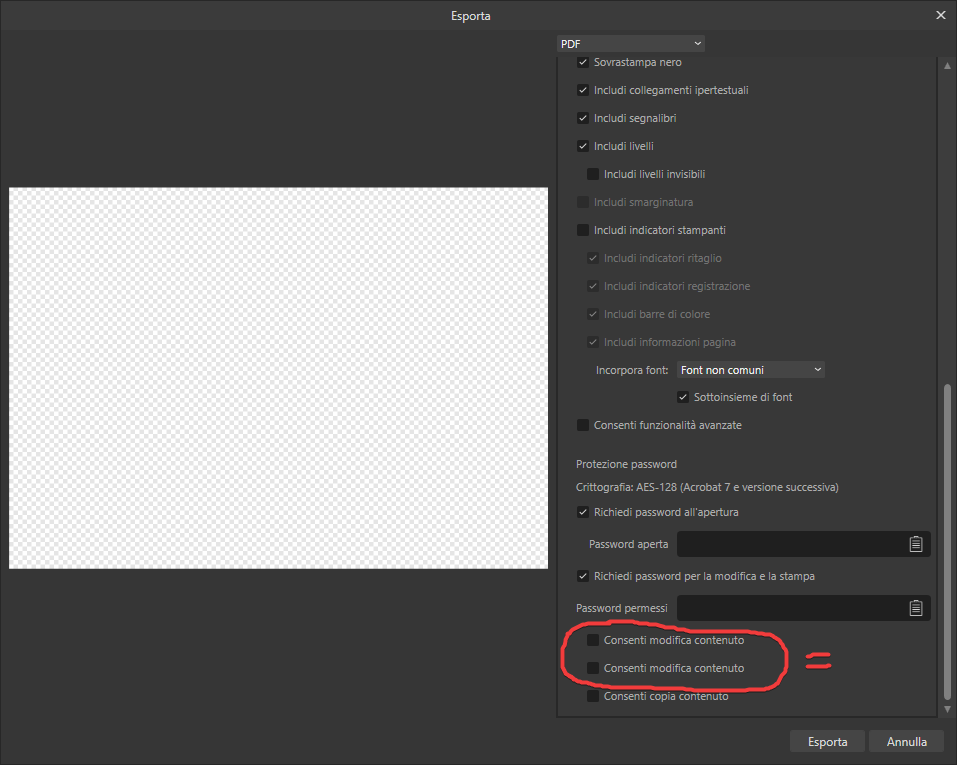Disable Richiedi password all'apertura
Viewport: 957px width, 765px height.
tap(583, 511)
